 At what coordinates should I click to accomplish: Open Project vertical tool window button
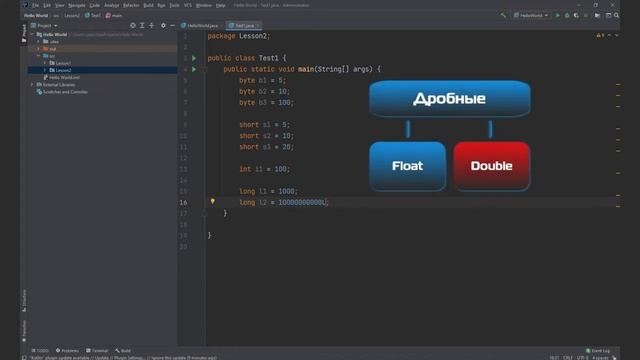point(24,33)
